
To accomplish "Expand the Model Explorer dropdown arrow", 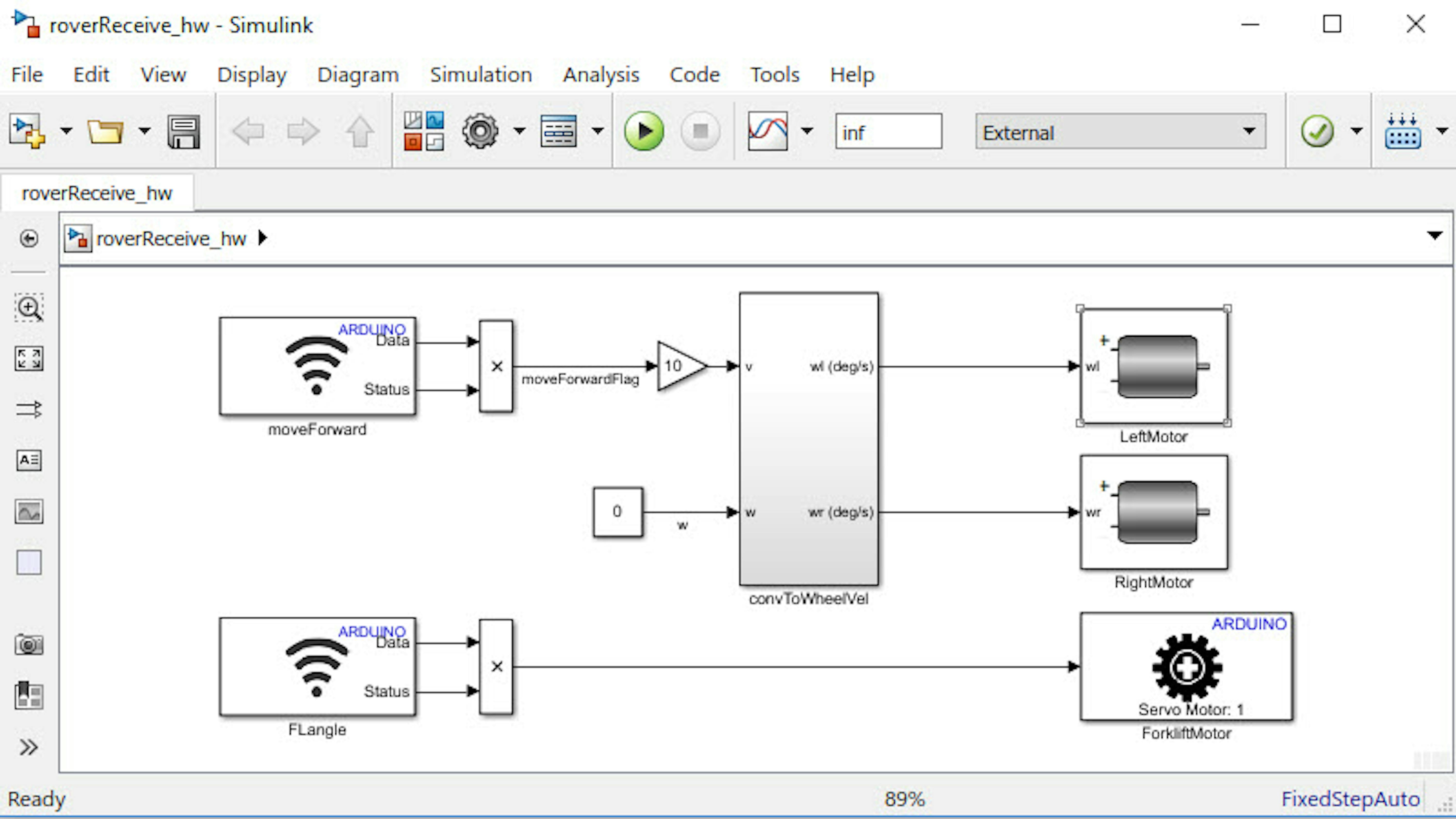I will tap(597, 131).
